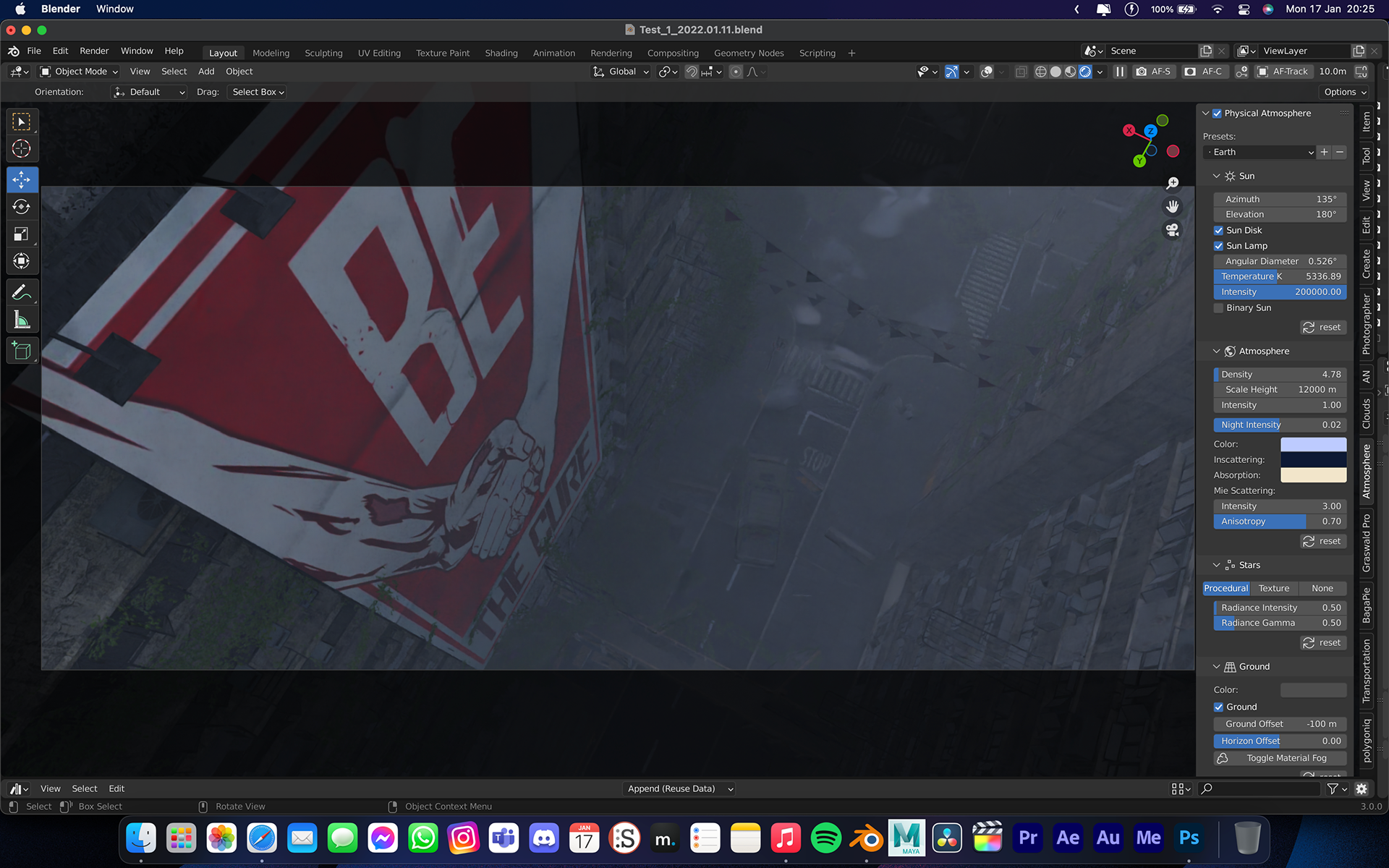Select Texture stars mode
1389x868 pixels.
tap(1274, 589)
